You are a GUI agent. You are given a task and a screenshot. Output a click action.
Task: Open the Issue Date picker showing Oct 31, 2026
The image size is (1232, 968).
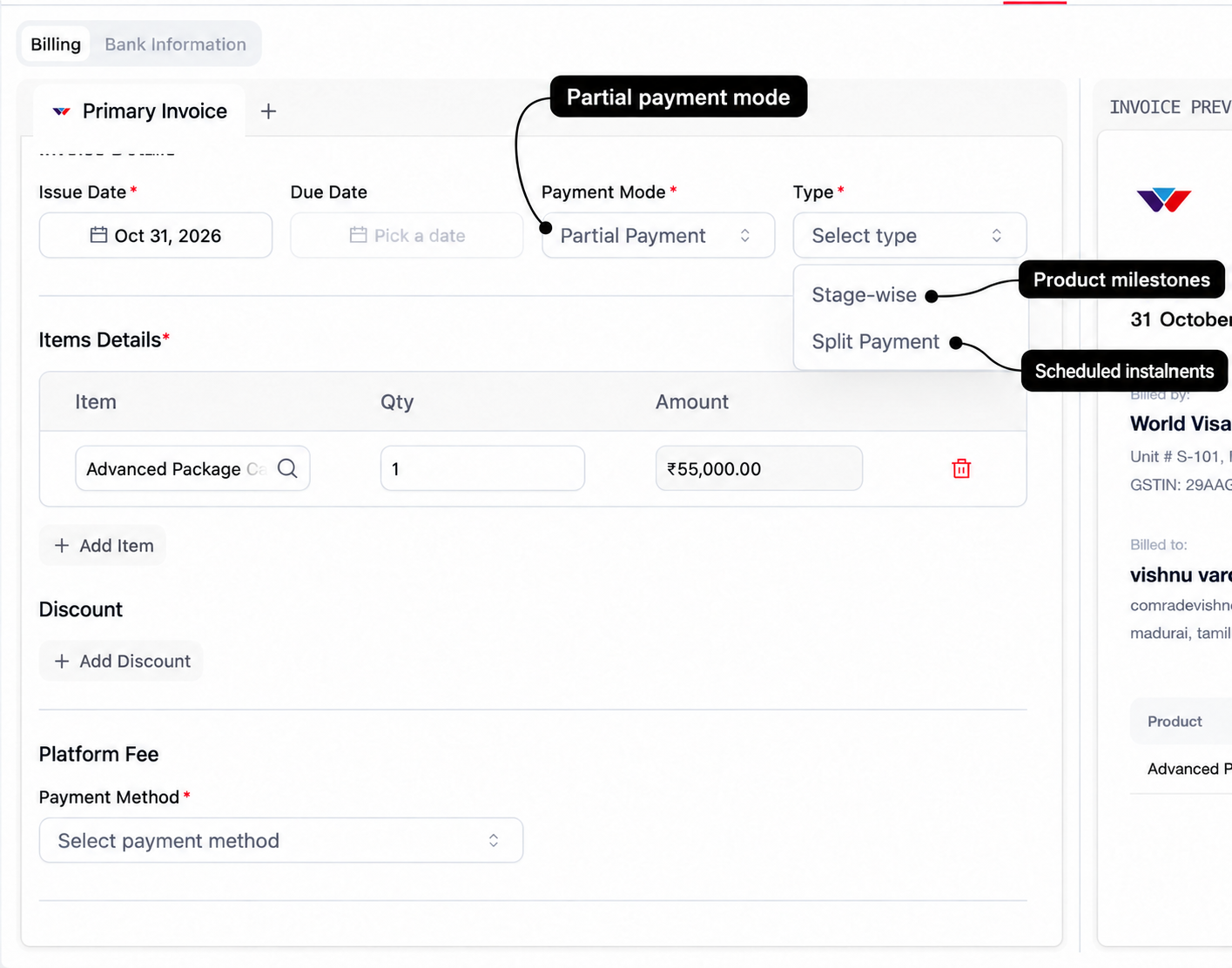point(156,235)
